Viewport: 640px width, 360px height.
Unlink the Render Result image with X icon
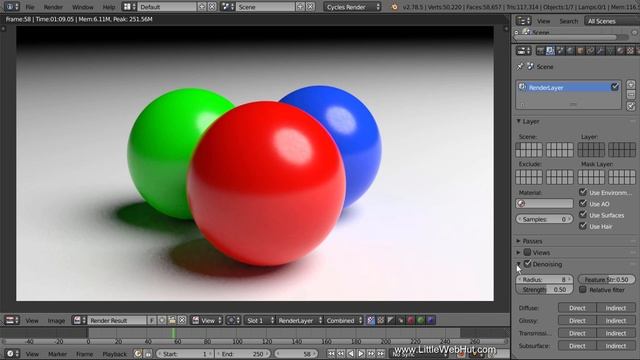coord(182,320)
